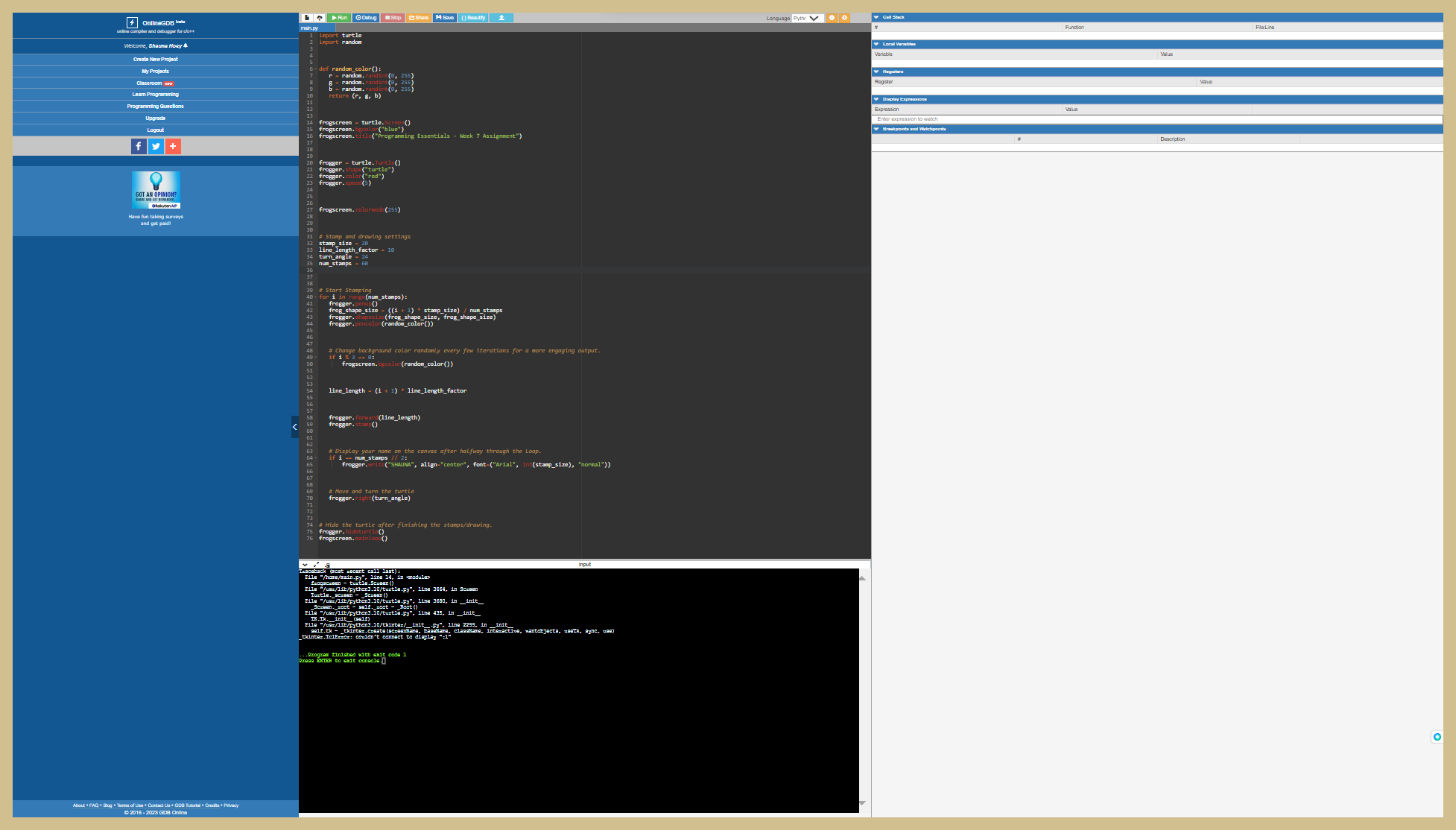The width and height of the screenshot is (1456, 830).
Task: Open the Privacy footer link
Action: [231, 805]
